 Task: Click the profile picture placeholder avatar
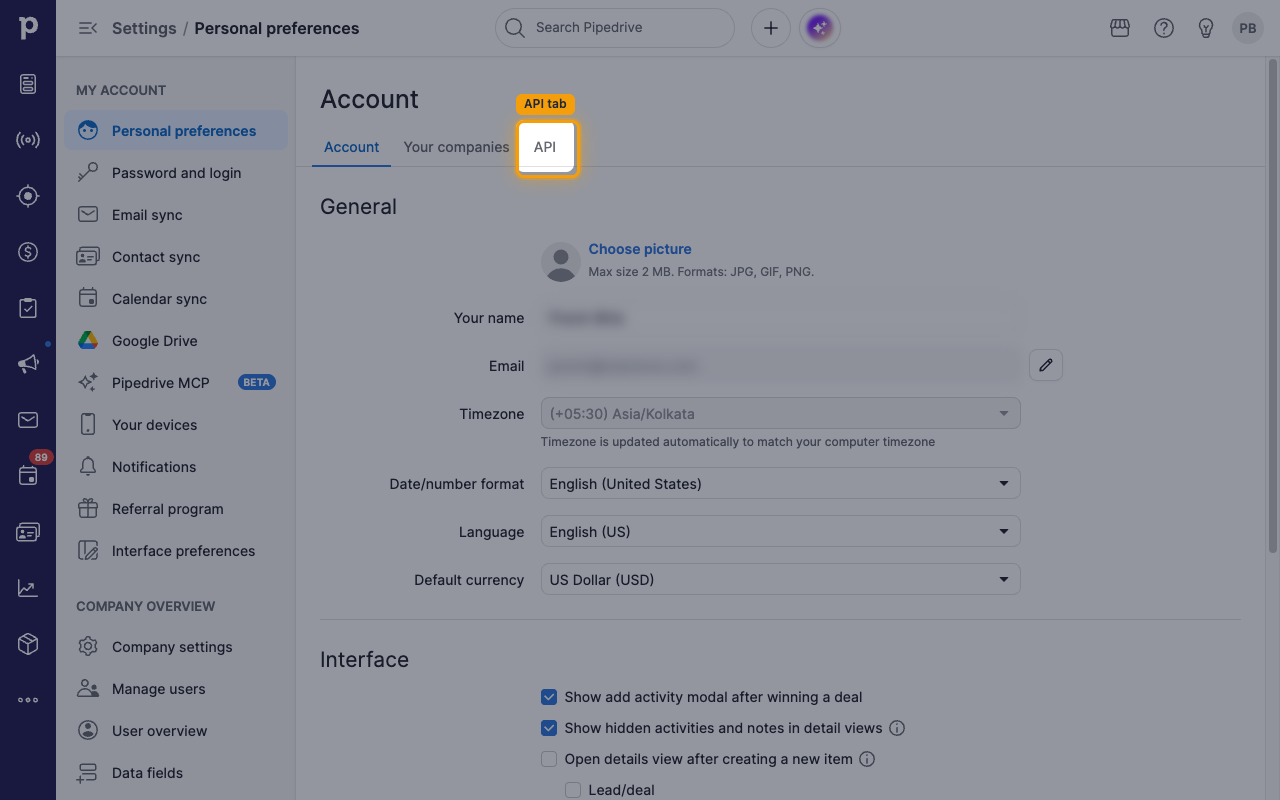pos(561,262)
